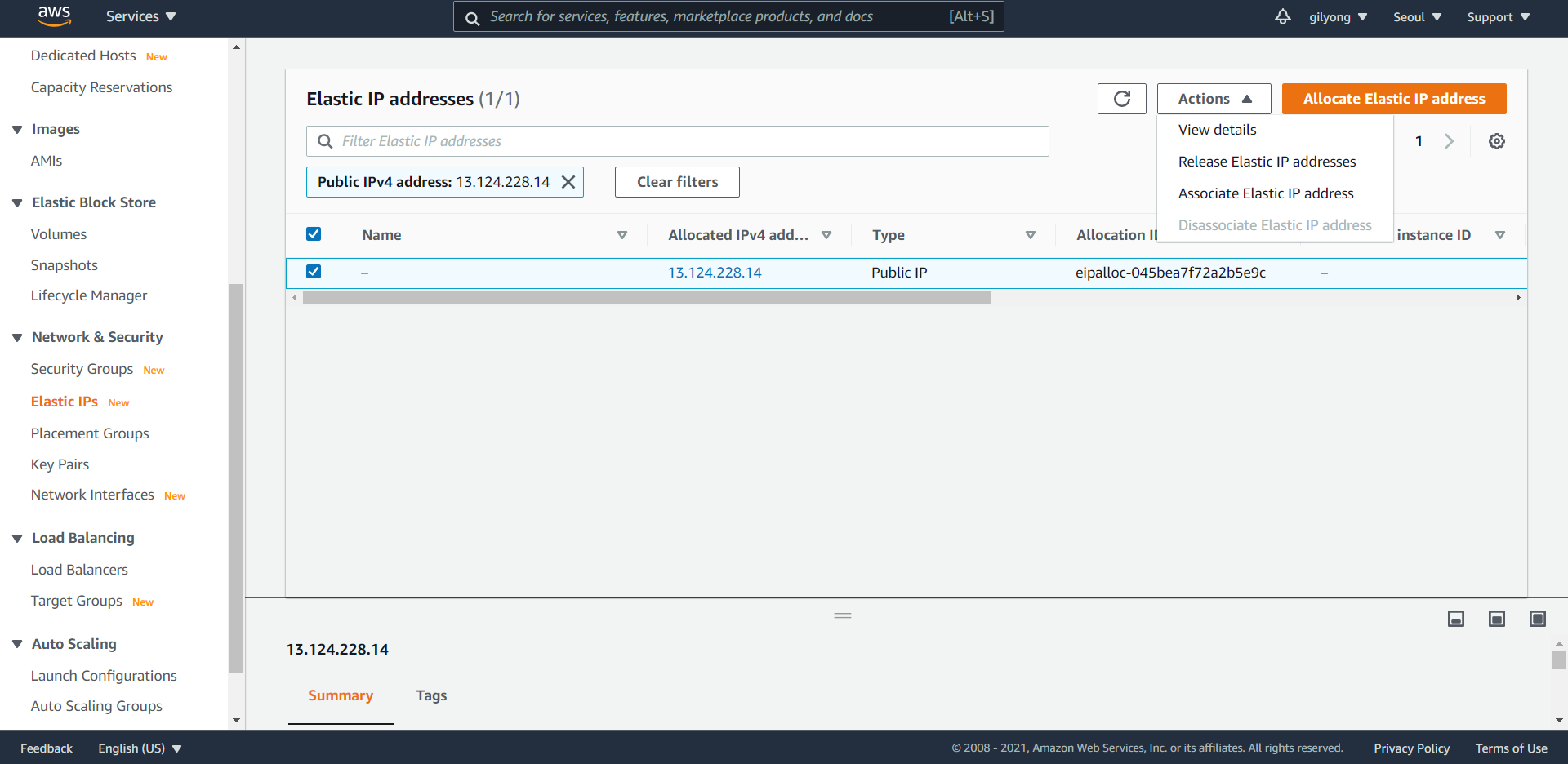1568x764 pixels.
Task: Go to next page arrow
Action: click(1449, 141)
